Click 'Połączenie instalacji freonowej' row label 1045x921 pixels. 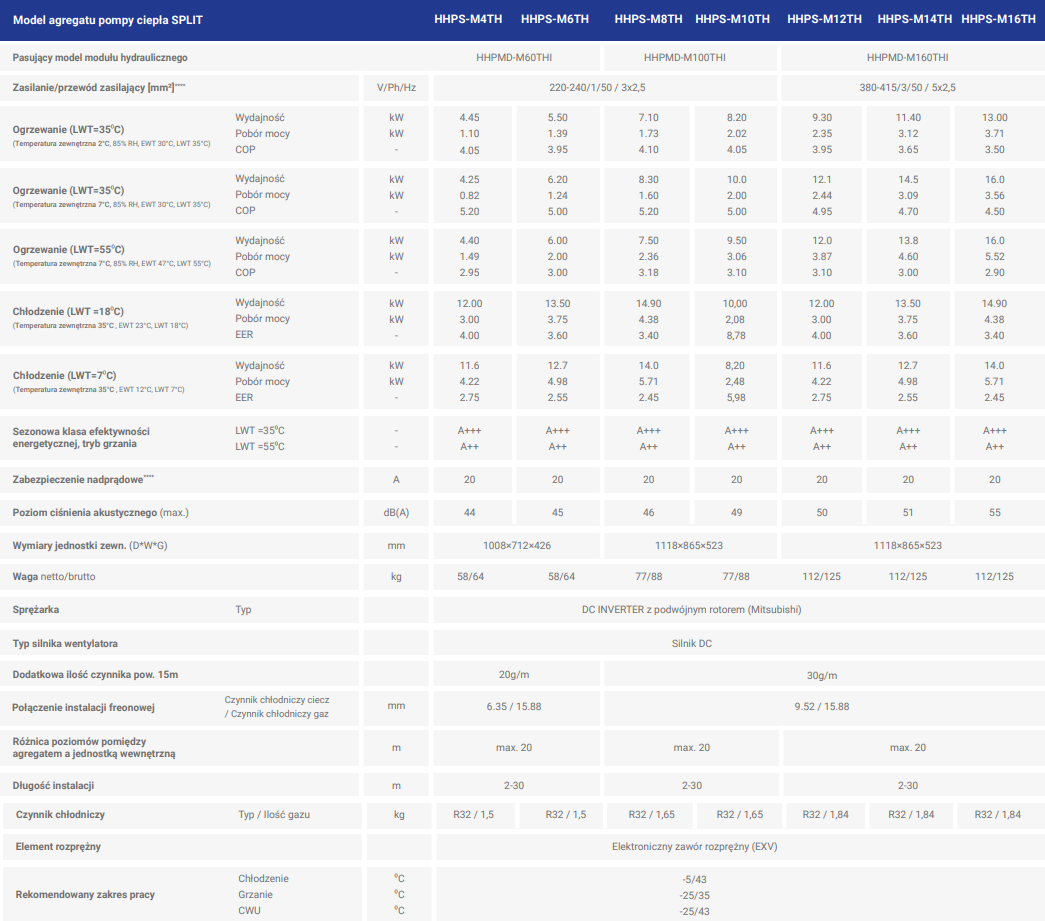coord(83,707)
